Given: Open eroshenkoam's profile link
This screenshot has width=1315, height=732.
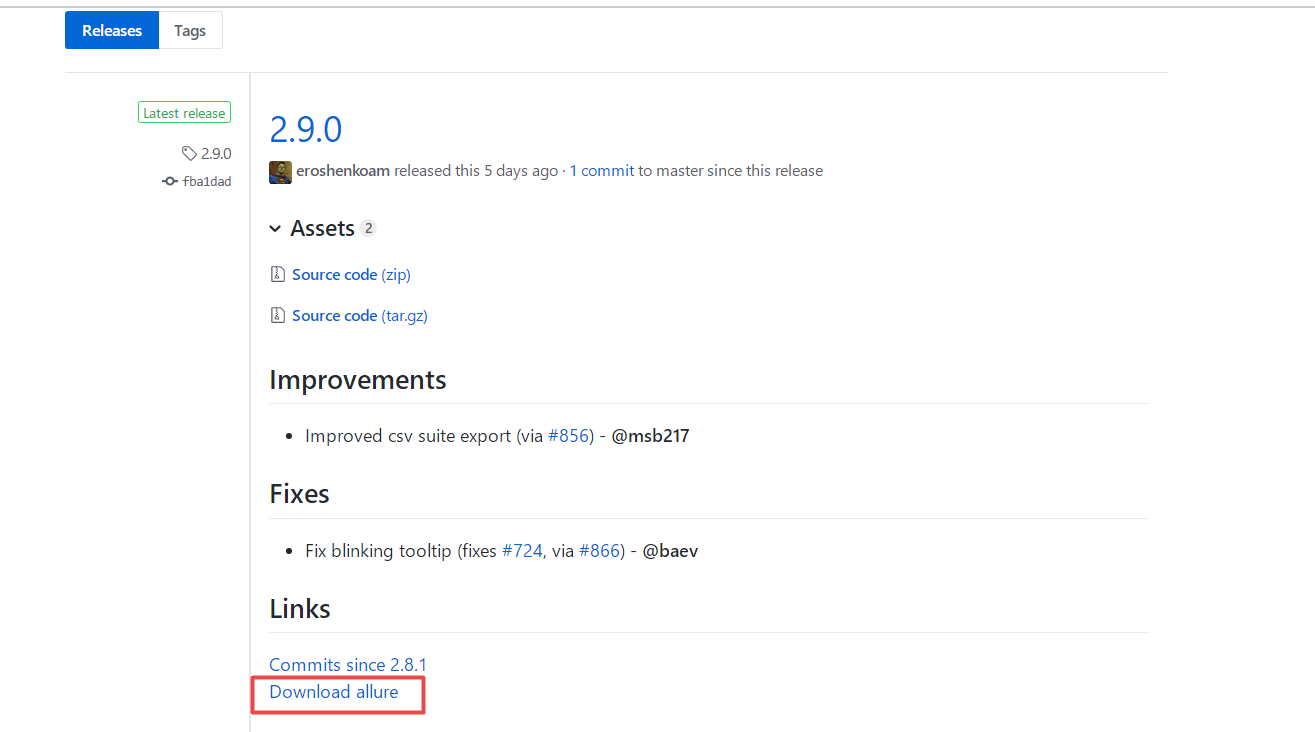Looking at the screenshot, I should 343,171.
